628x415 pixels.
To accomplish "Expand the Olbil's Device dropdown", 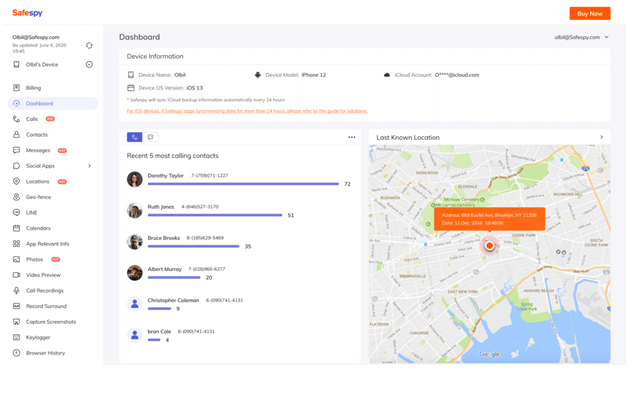I will click(x=89, y=65).
